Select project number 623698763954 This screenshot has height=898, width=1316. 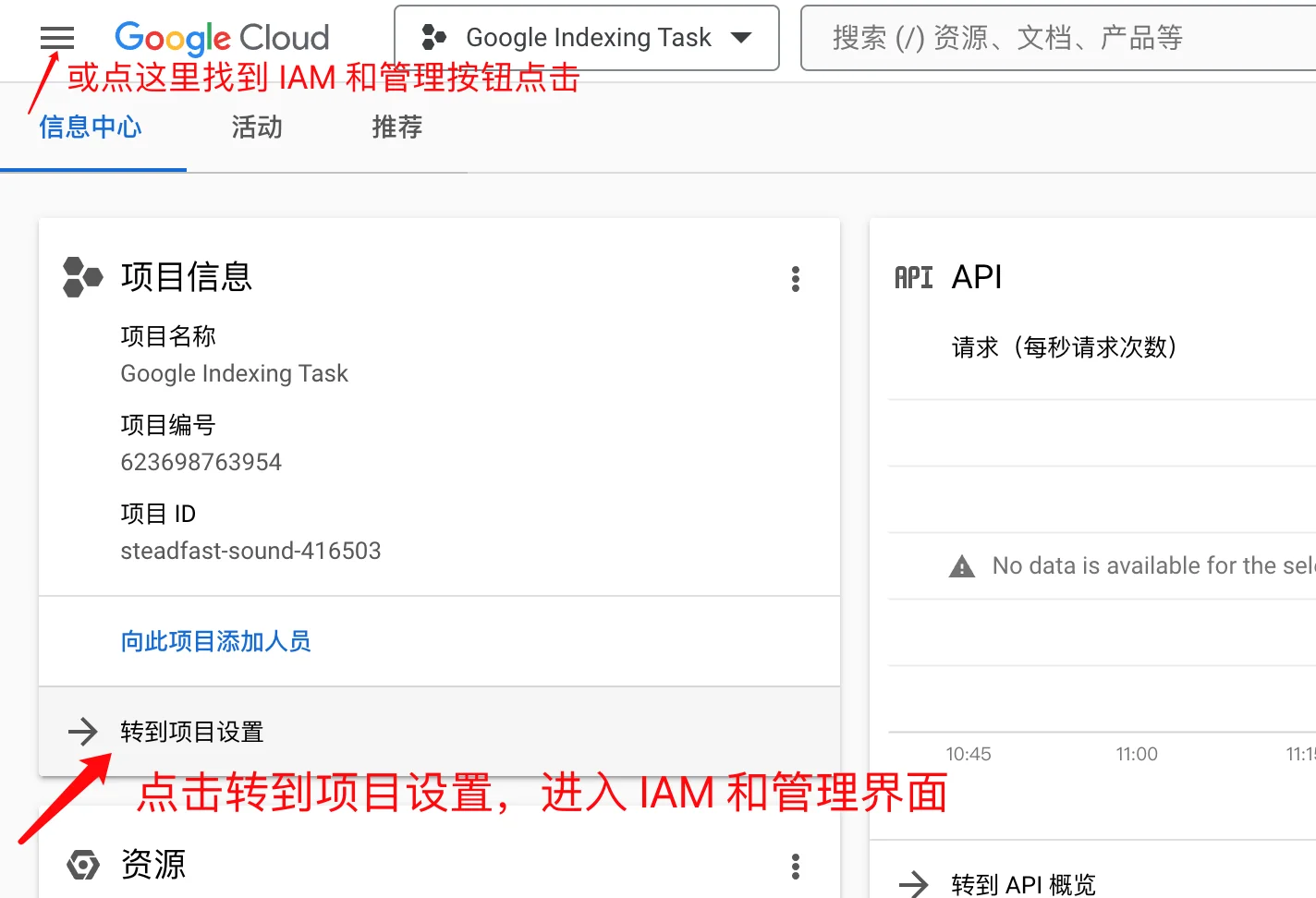(x=201, y=462)
